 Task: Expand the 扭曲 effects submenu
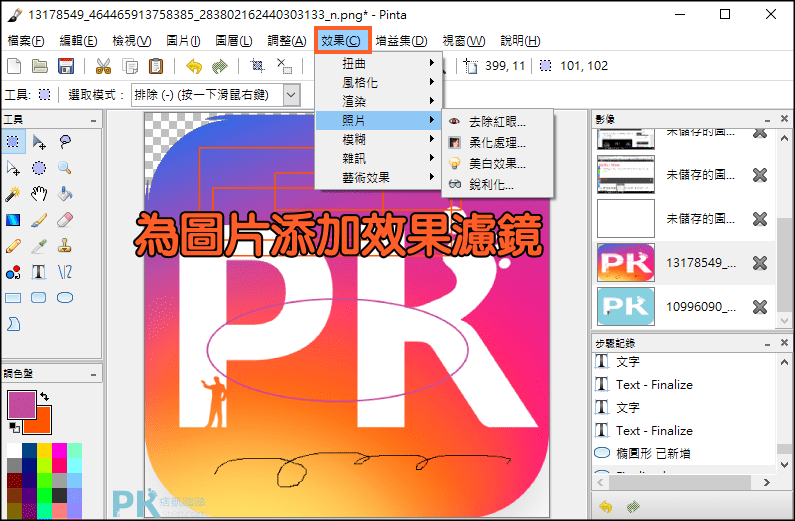pyautogui.click(x=378, y=63)
